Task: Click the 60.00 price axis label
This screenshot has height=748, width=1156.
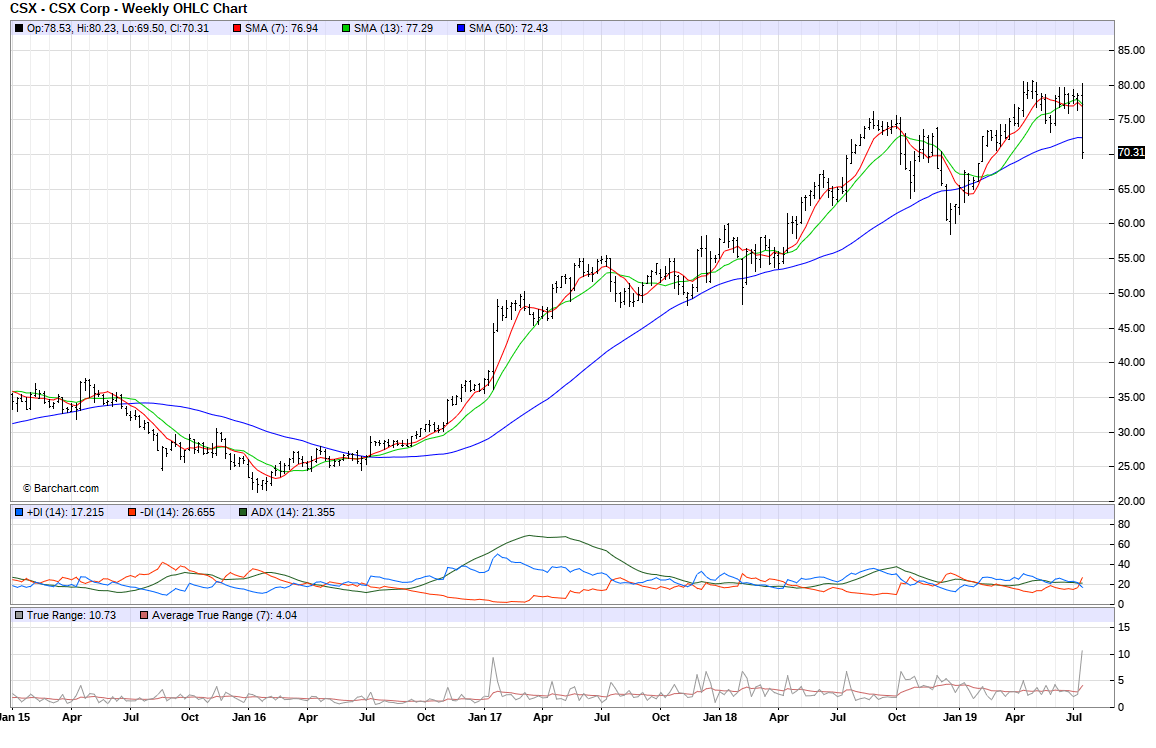Action: point(1131,223)
